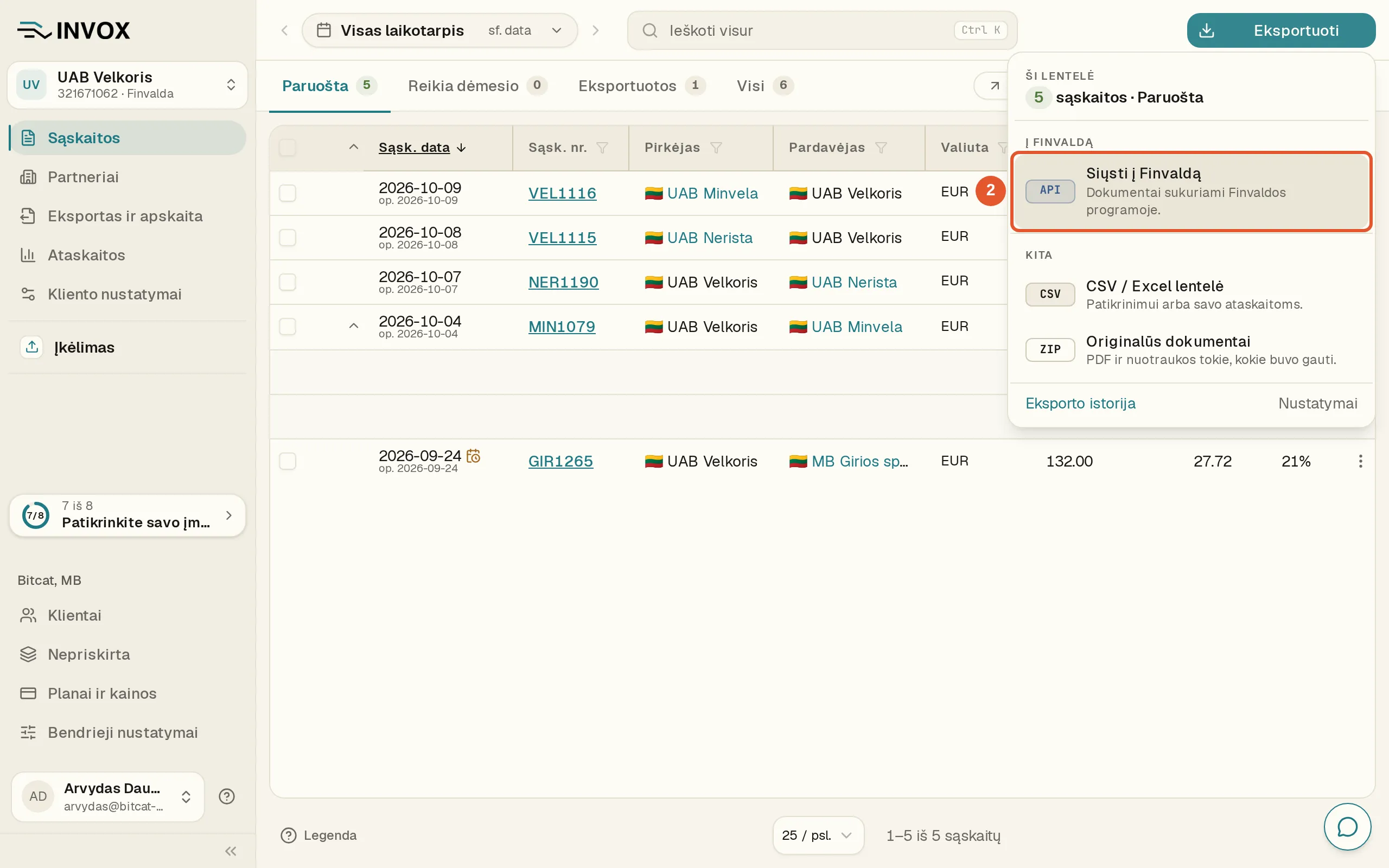The width and height of the screenshot is (1389, 868).
Task: Open Kliento nustatymai
Action: pyautogui.click(x=128, y=294)
